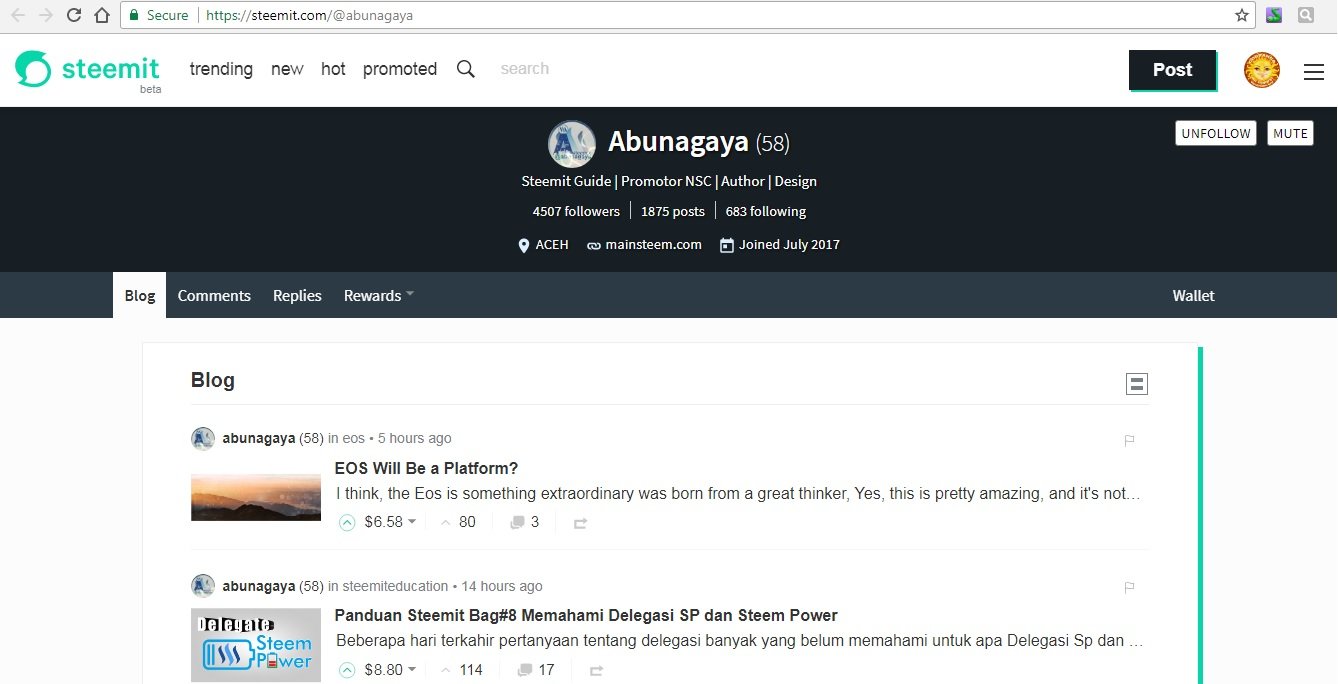Open the EOS Will Be a Platform? post title
Image resolution: width=1338 pixels, height=684 pixels.
point(426,468)
